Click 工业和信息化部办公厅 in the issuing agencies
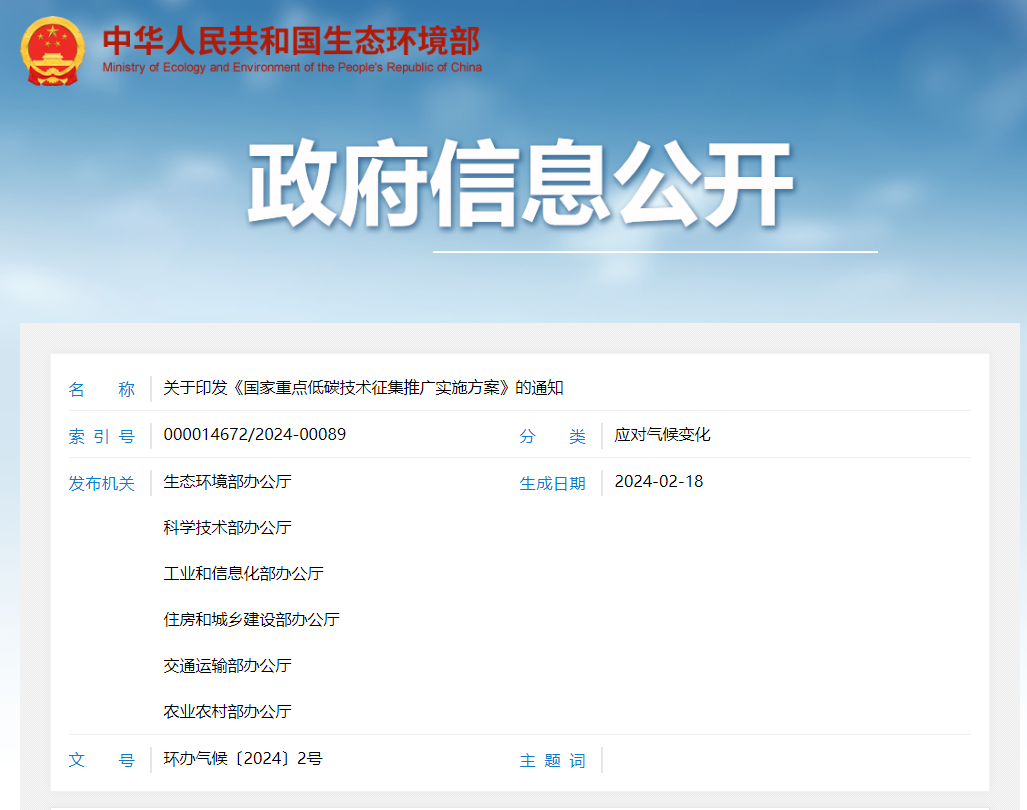The height and width of the screenshot is (810, 1027). (x=243, y=573)
